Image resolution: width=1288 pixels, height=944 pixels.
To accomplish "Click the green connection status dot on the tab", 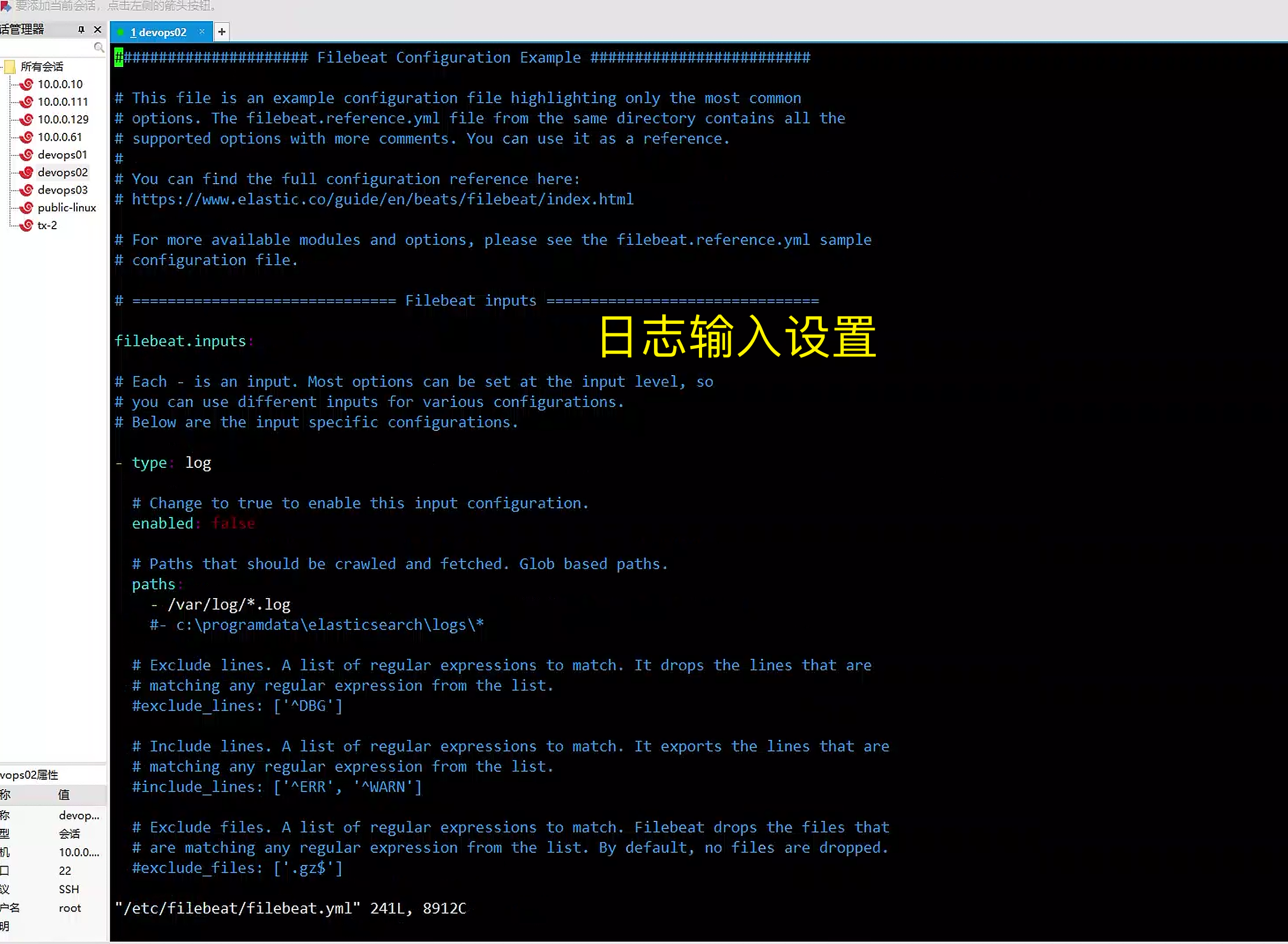I will click(x=120, y=32).
